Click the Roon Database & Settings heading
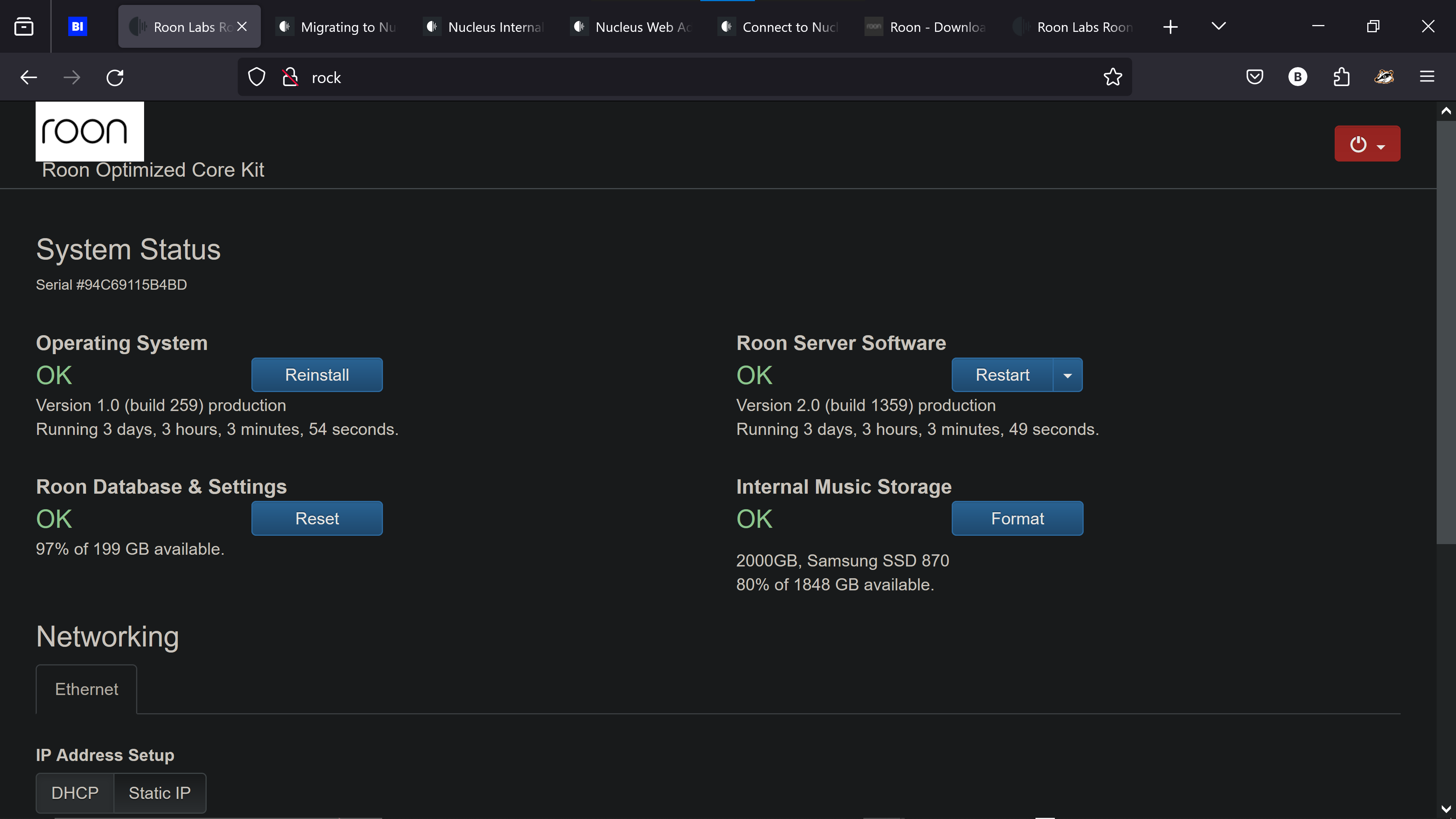This screenshot has height=819, width=1456. (162, 486)
